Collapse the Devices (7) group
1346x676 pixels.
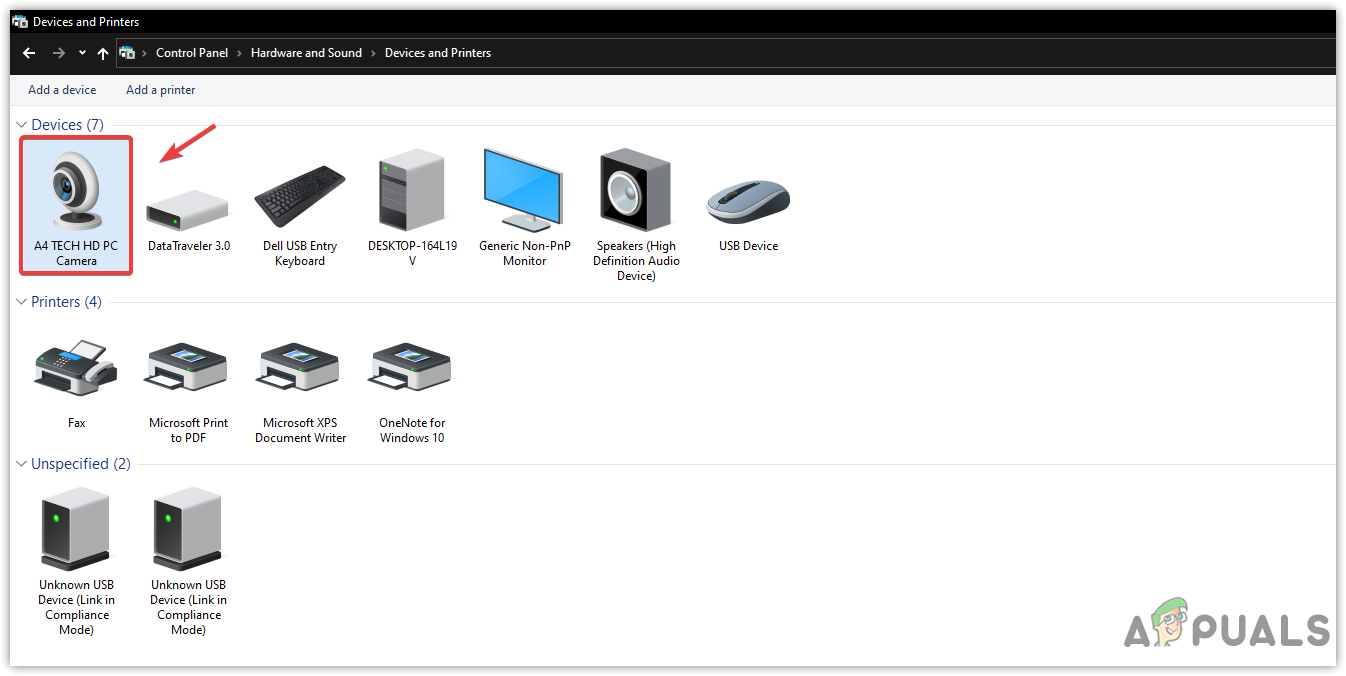click(x=22, y=125)
